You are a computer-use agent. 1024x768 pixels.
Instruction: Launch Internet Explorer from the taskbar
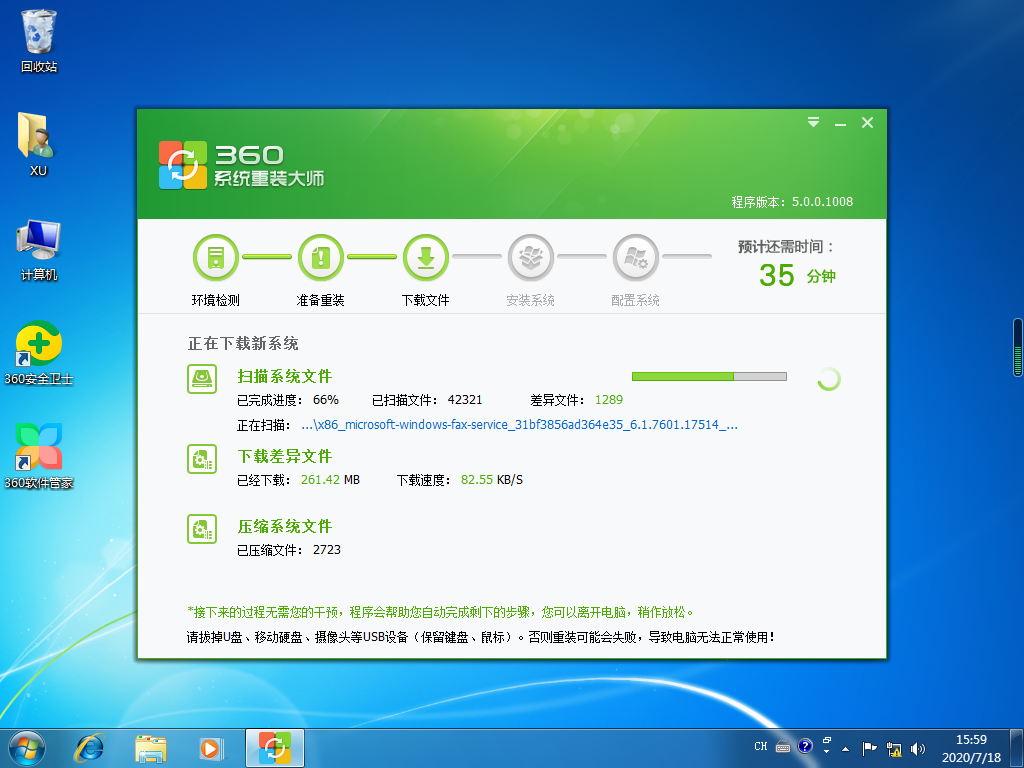click(x=89, y=747)
